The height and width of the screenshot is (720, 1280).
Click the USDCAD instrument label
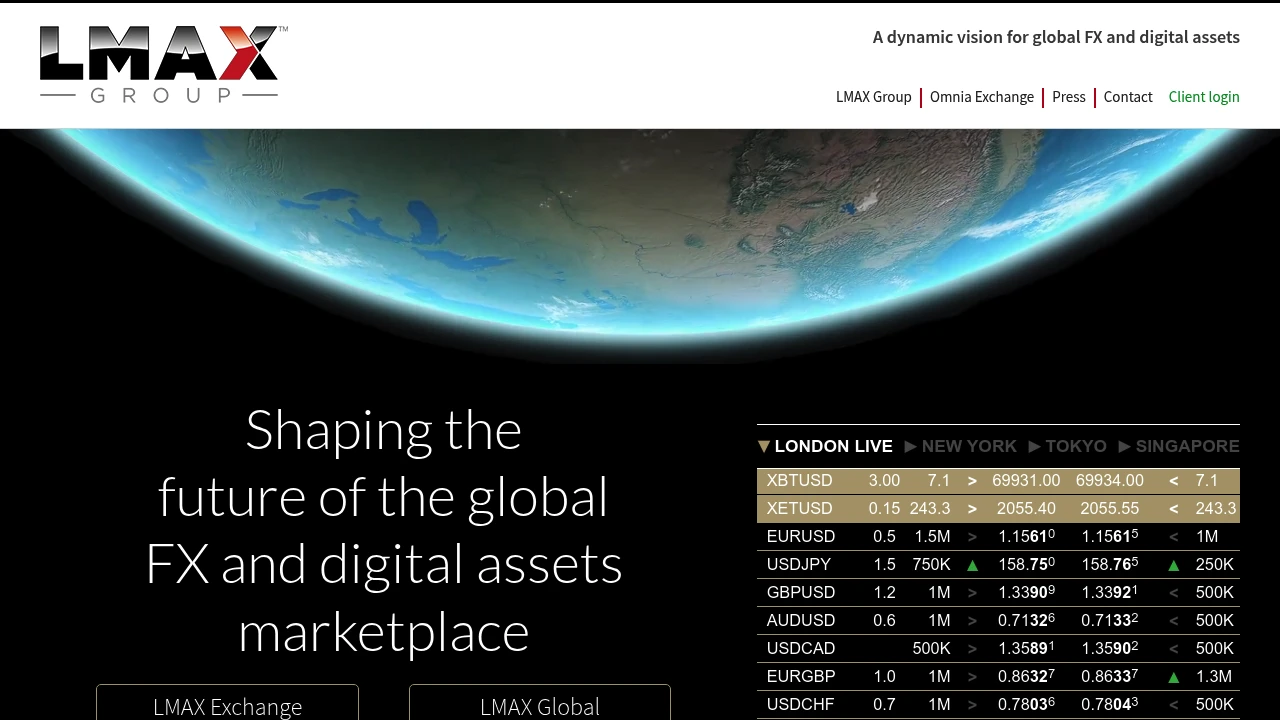tap(800, 649)
